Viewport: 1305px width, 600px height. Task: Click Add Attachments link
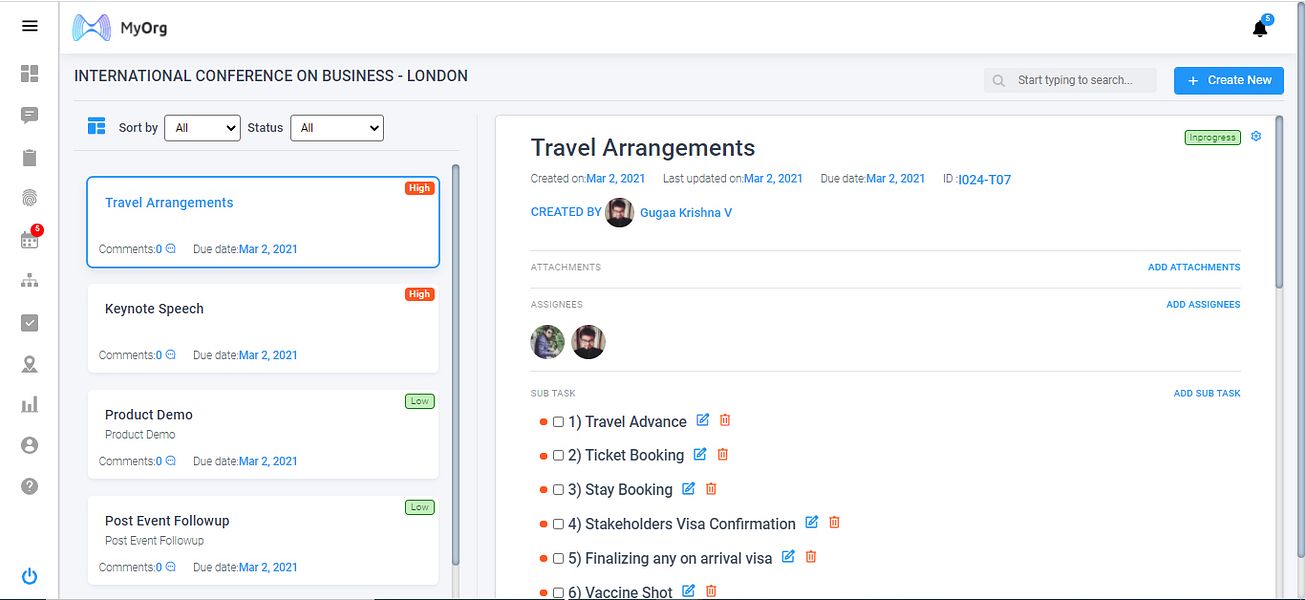[x=1194, y=267]
